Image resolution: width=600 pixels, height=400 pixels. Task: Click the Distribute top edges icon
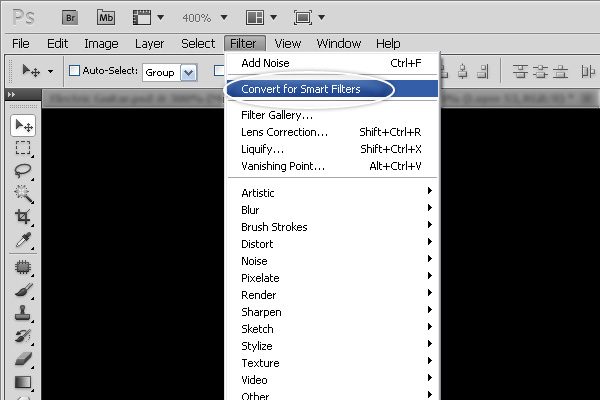pos(520,71)
